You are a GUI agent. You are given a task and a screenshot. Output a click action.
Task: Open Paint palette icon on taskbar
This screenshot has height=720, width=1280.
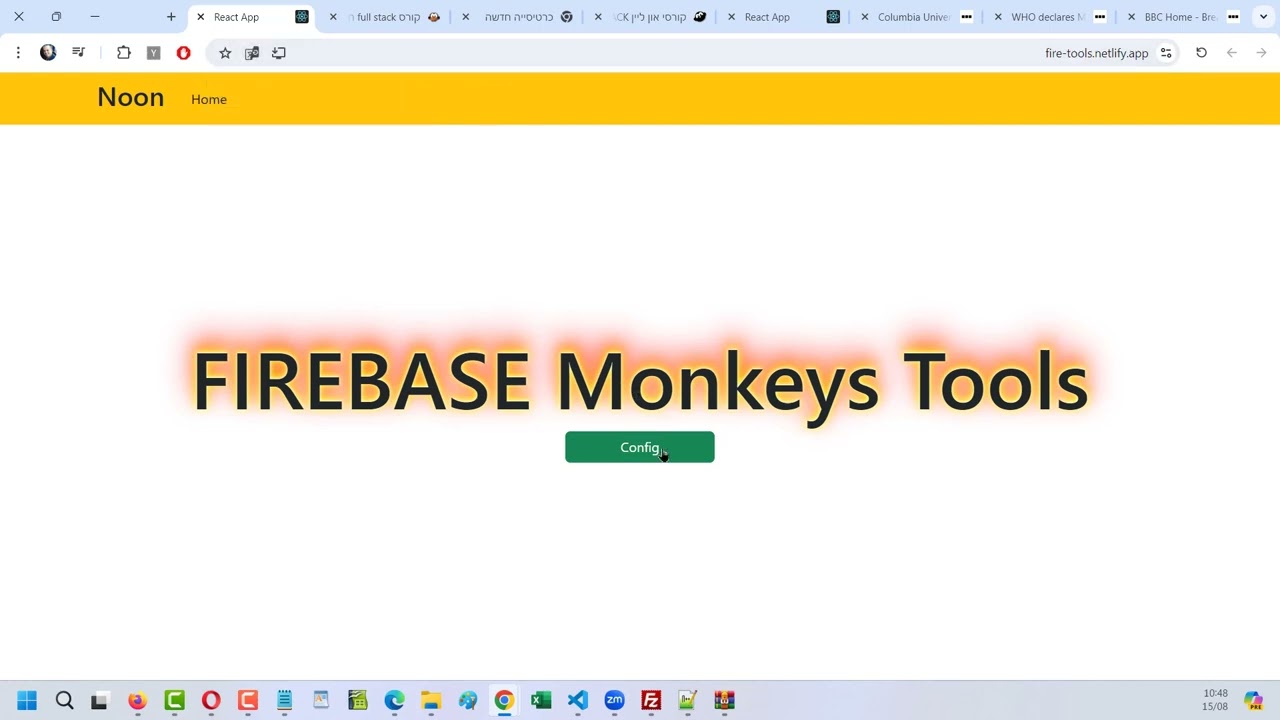pyautogui.click(x=468, y=701)
